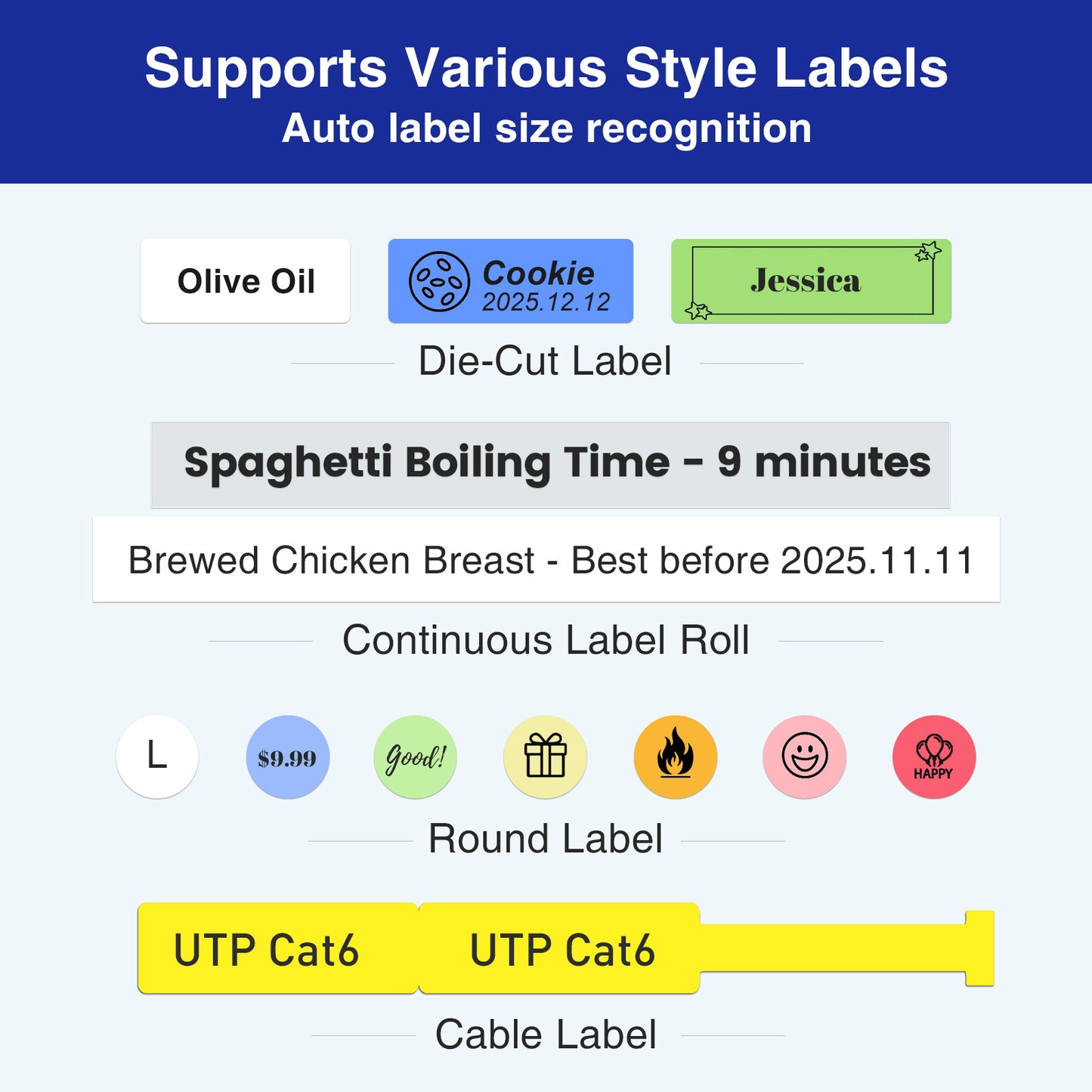Click the Spaghetti Boiling Time label strip
1092x1092 pixels.
pos(550,464)
